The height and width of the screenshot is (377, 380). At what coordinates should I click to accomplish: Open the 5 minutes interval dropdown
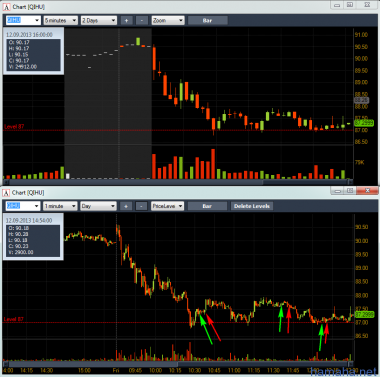(61, 20)
